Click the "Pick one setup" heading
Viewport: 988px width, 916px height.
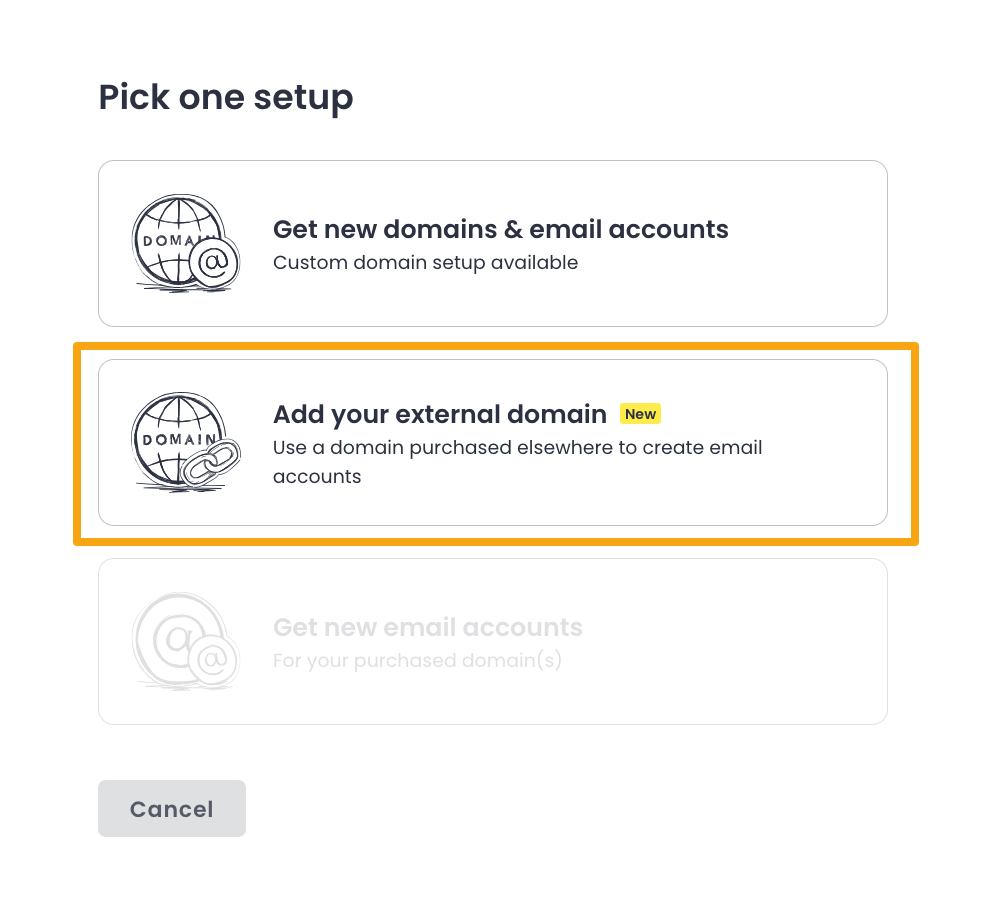click(x=225, y=97)
